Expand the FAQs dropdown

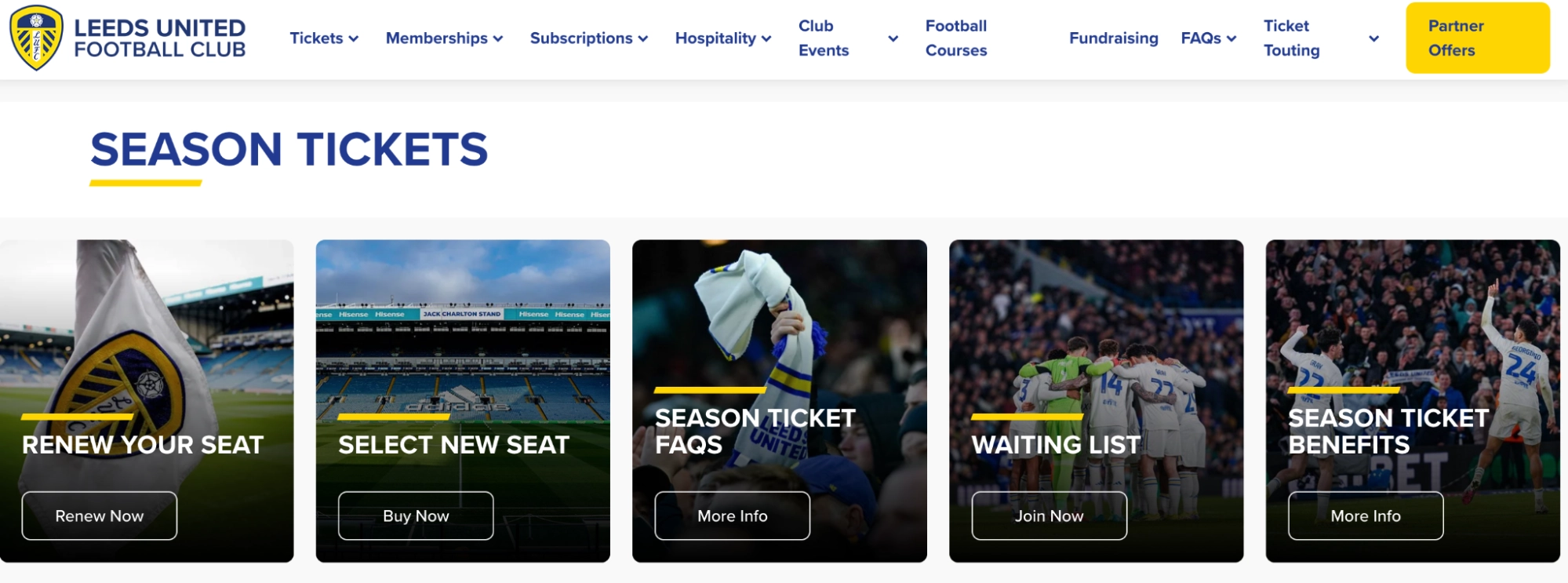coord(1207,37)
